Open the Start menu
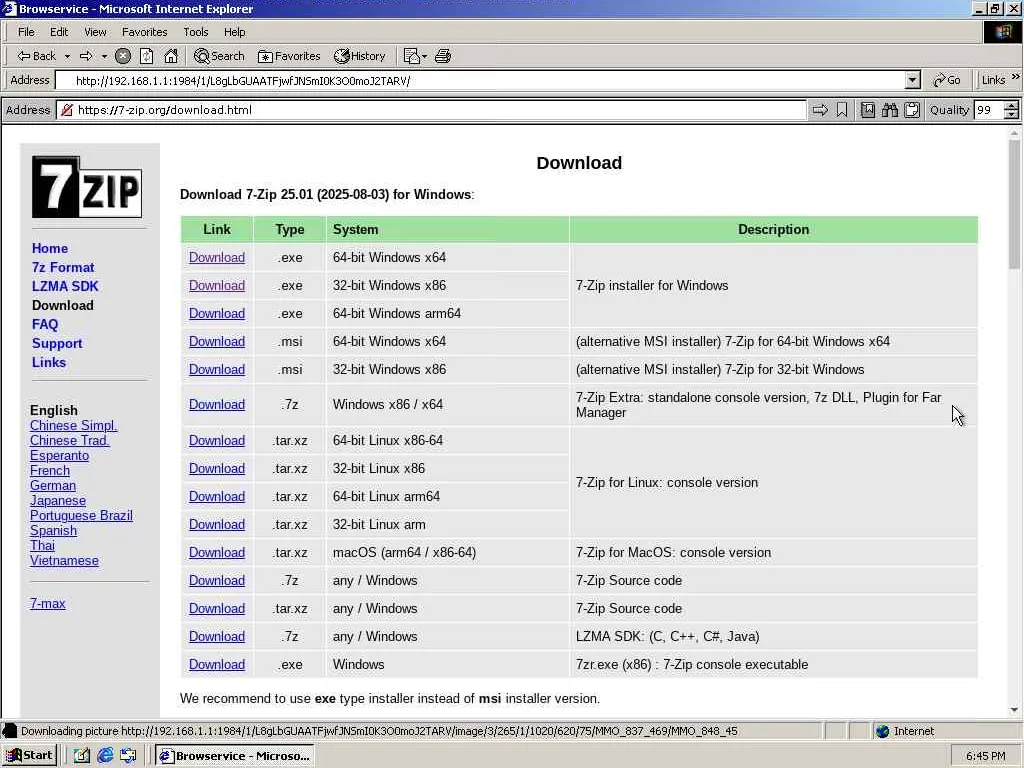This screenshot has height=768, width=1024. click(29, 756)
